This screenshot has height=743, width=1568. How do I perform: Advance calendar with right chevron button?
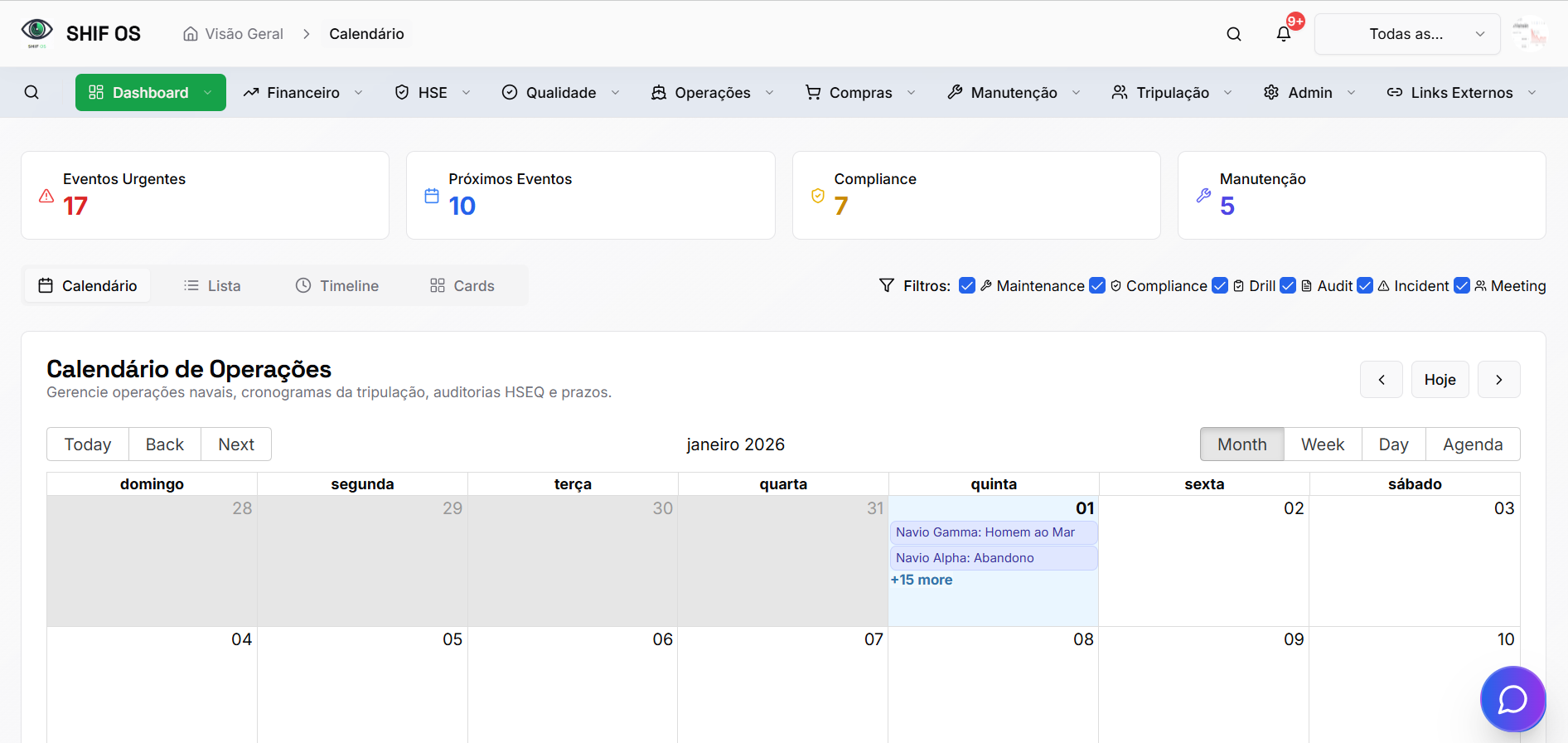click(x=1498, y=380)
